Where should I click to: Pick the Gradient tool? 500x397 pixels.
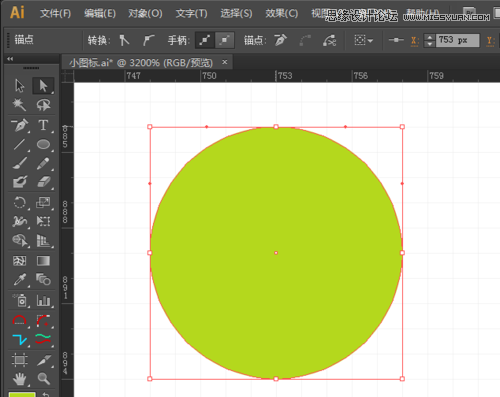[43, 261]
